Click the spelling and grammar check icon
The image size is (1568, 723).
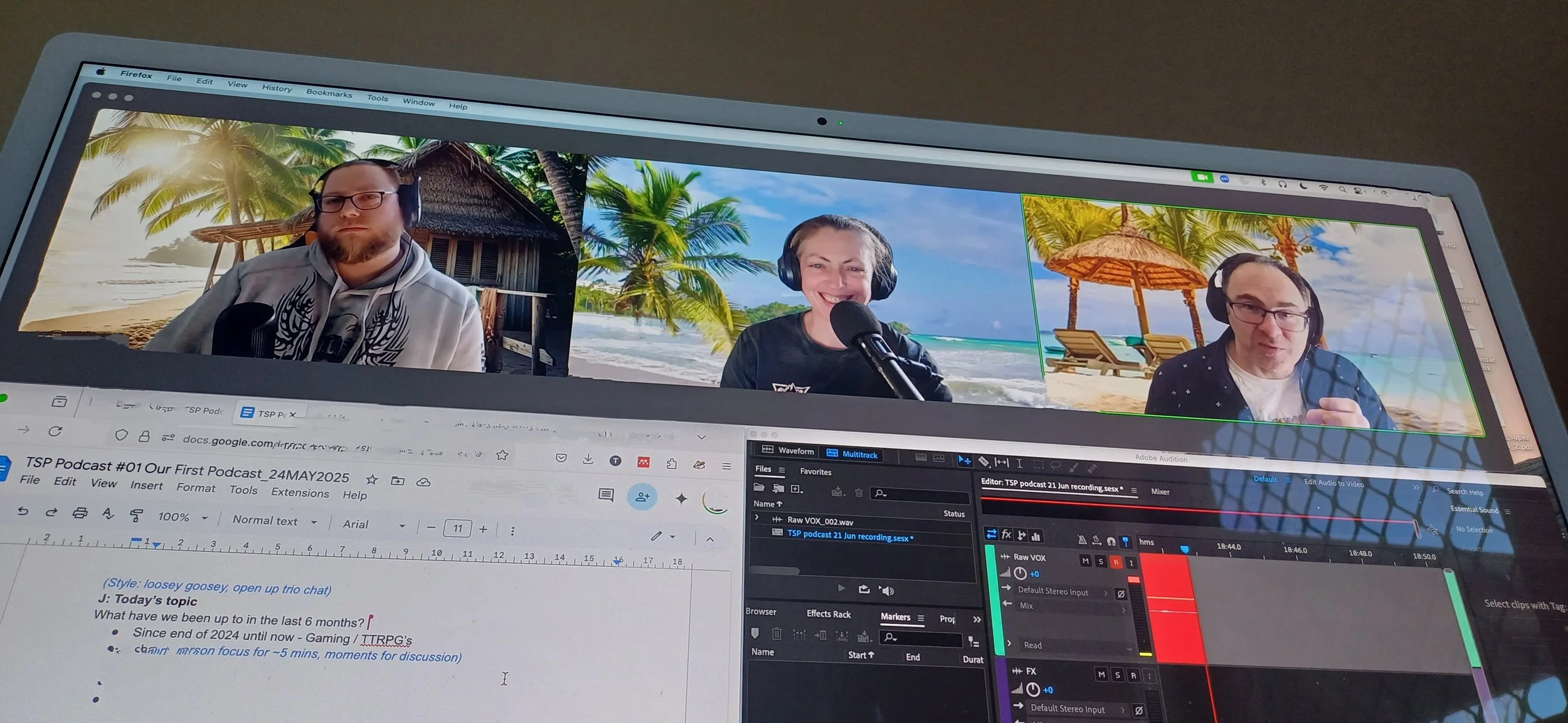[x=108, y=514]
